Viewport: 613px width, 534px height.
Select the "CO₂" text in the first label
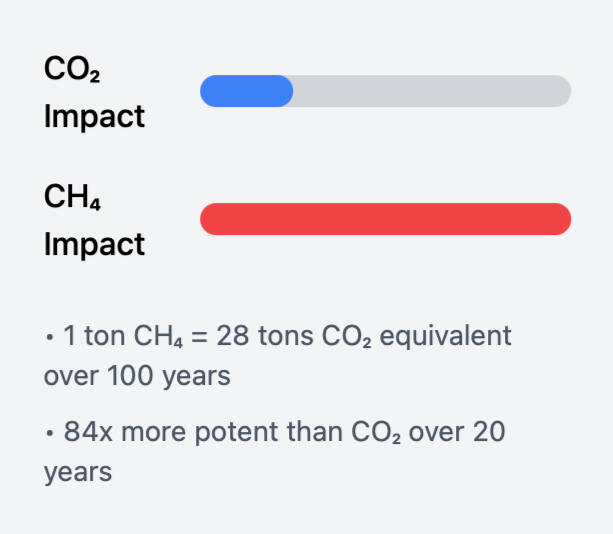73,68
